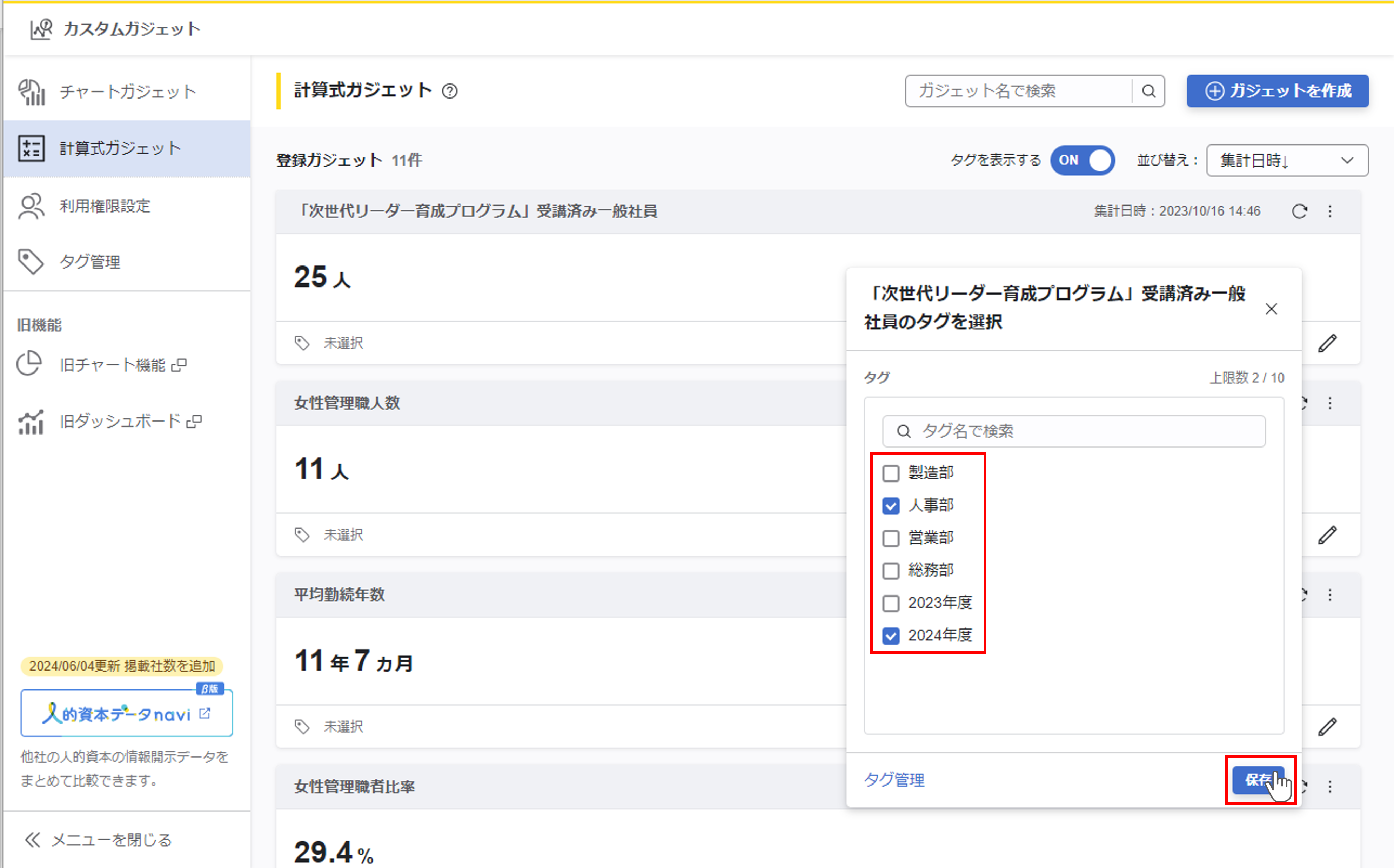This screenshot has height=868, width=1394.
Task: Click the タグ名で検索 input field
Action: 1074,431
